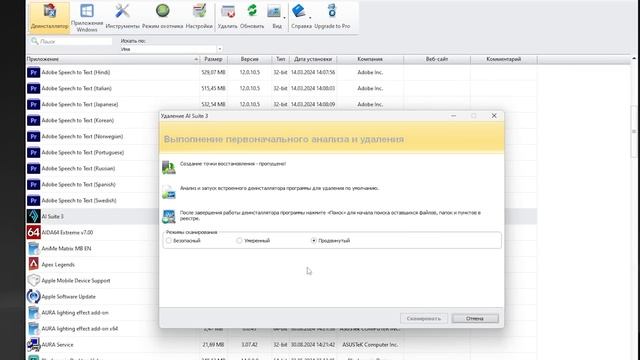The image size is (640, 360).
Task: Select the AmMe Matrix MB EN icon
Action: click(x=33, y=249)
